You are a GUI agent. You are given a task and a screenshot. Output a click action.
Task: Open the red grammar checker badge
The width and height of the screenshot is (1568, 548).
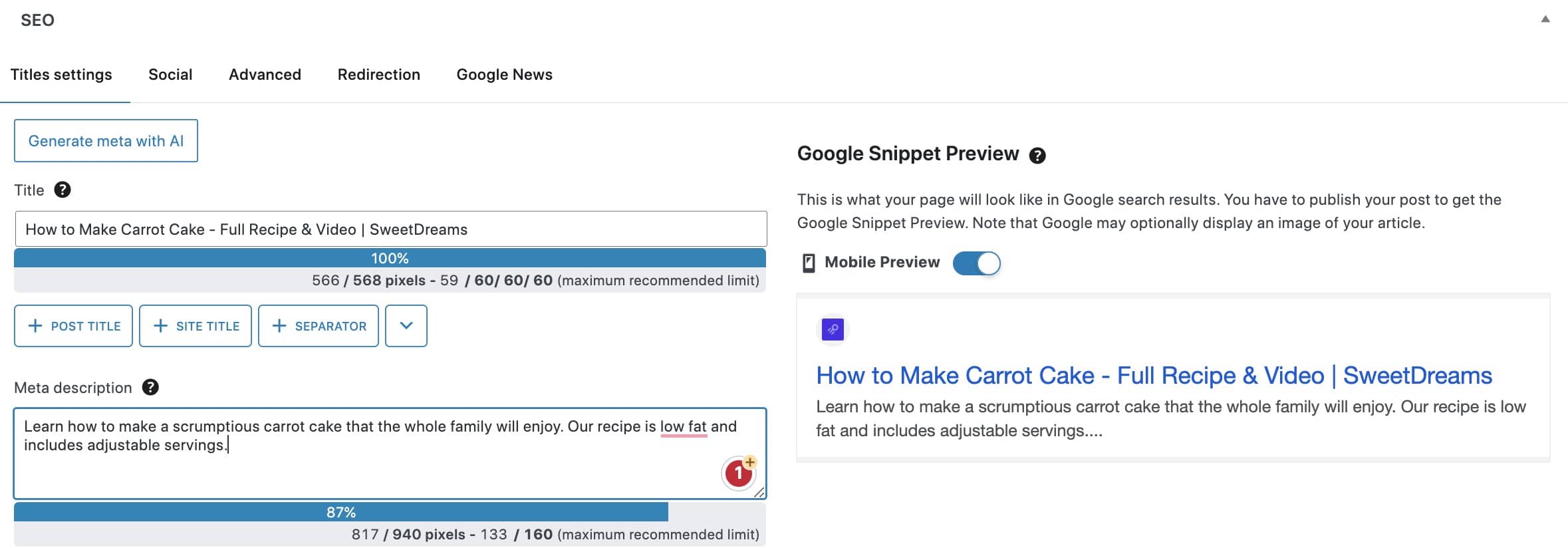[738, 474]
